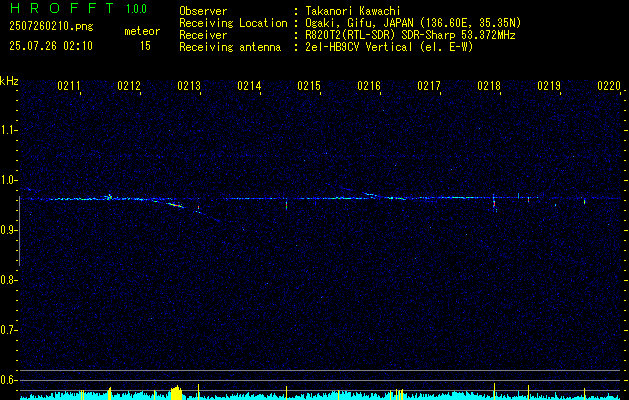Select observer name Takanori Kawachi
Image resolution: width=629 pixels, height=400 pixels.
point(353,11)
